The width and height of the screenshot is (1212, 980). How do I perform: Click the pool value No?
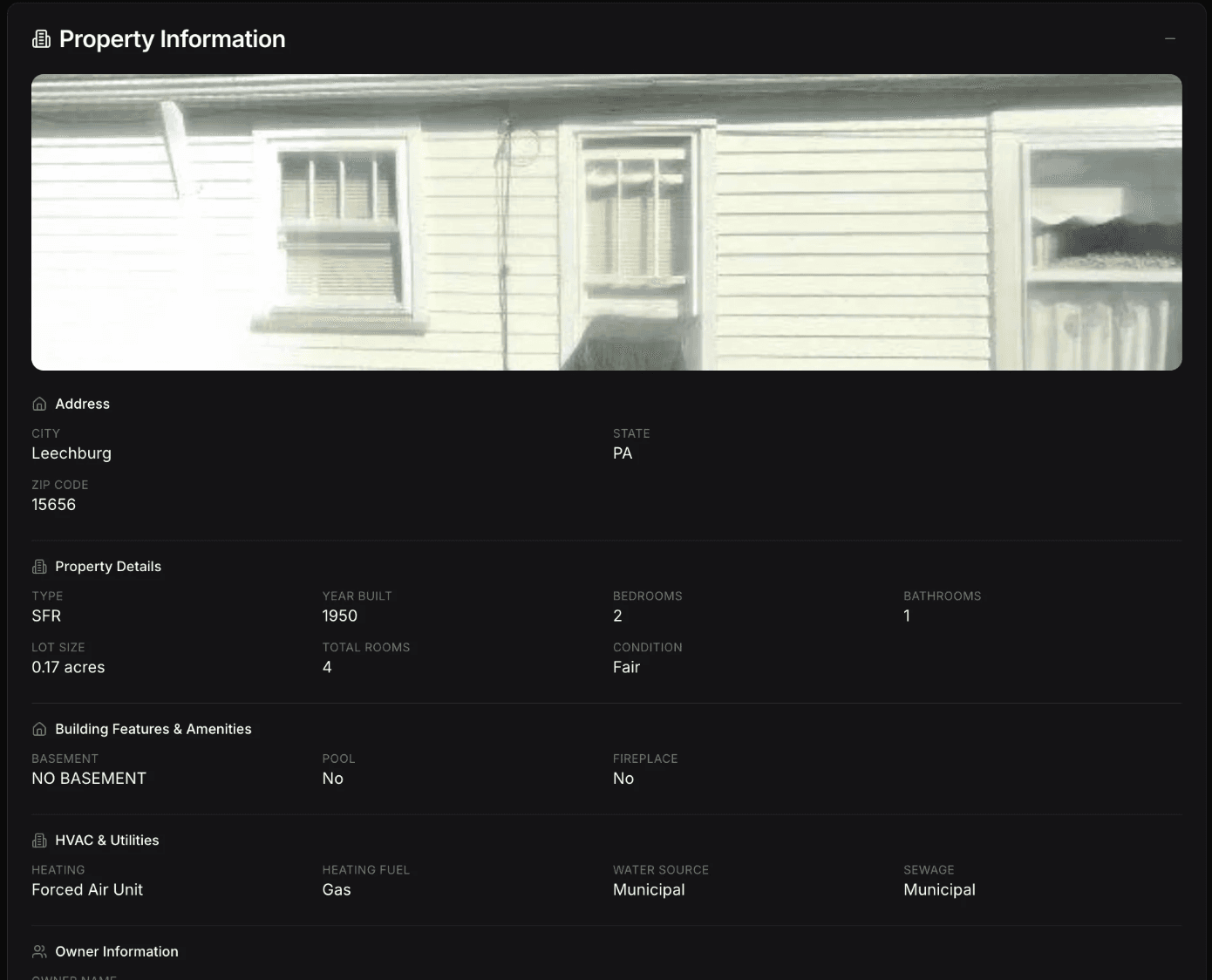333,778
